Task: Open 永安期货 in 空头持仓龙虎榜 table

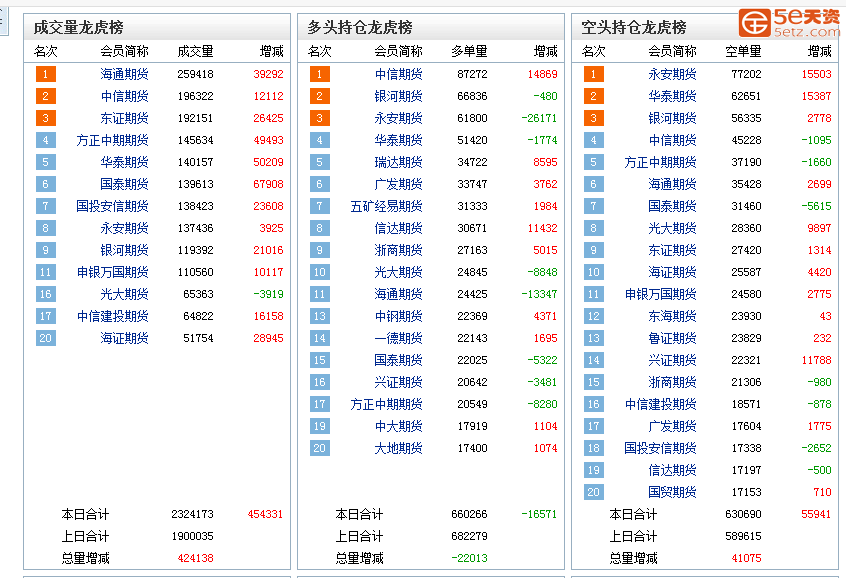Action: (672, 74)
